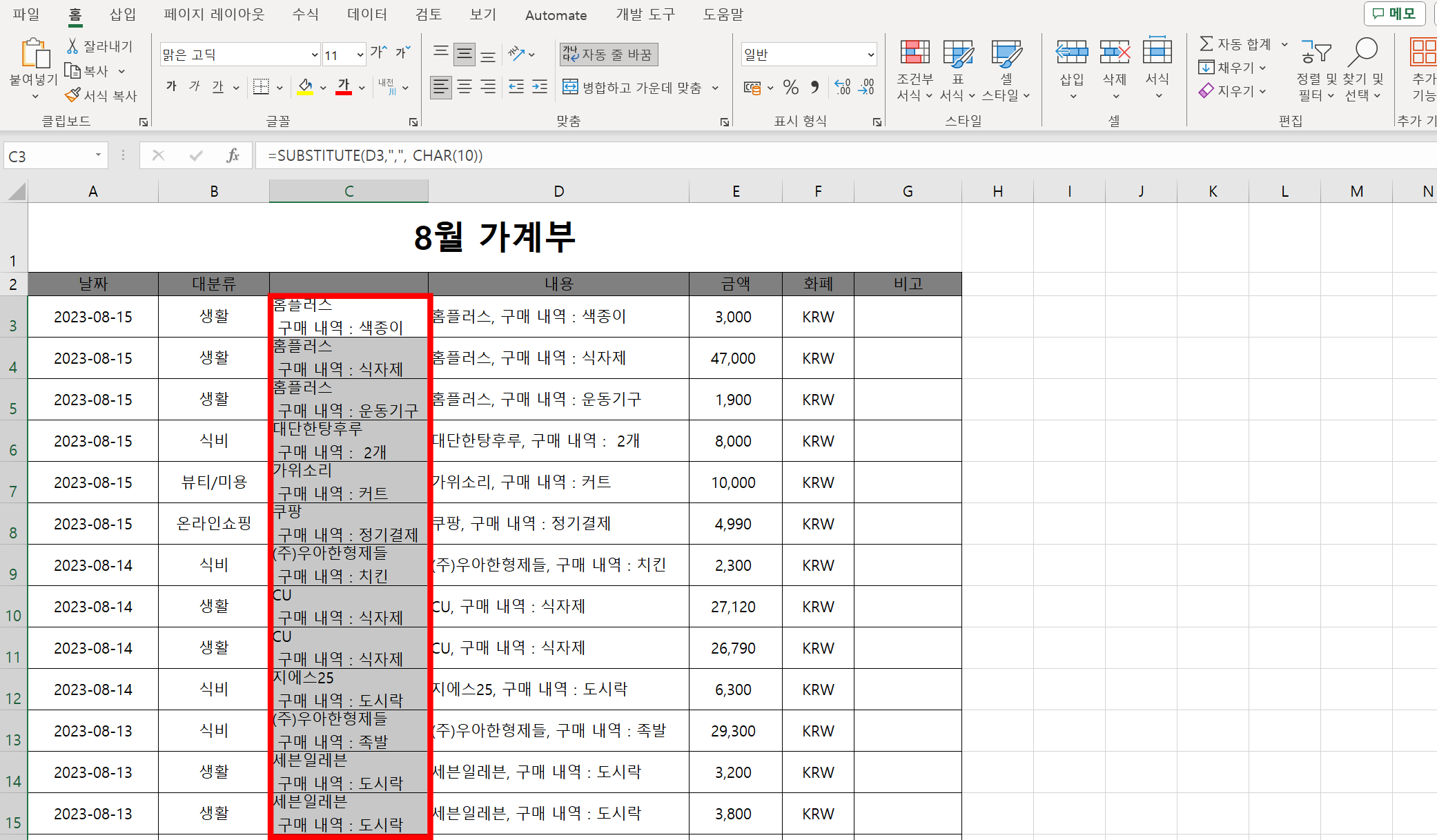Open the number format dropdown 일반
Screen dimensions: 1437x840
coord(870,55)
